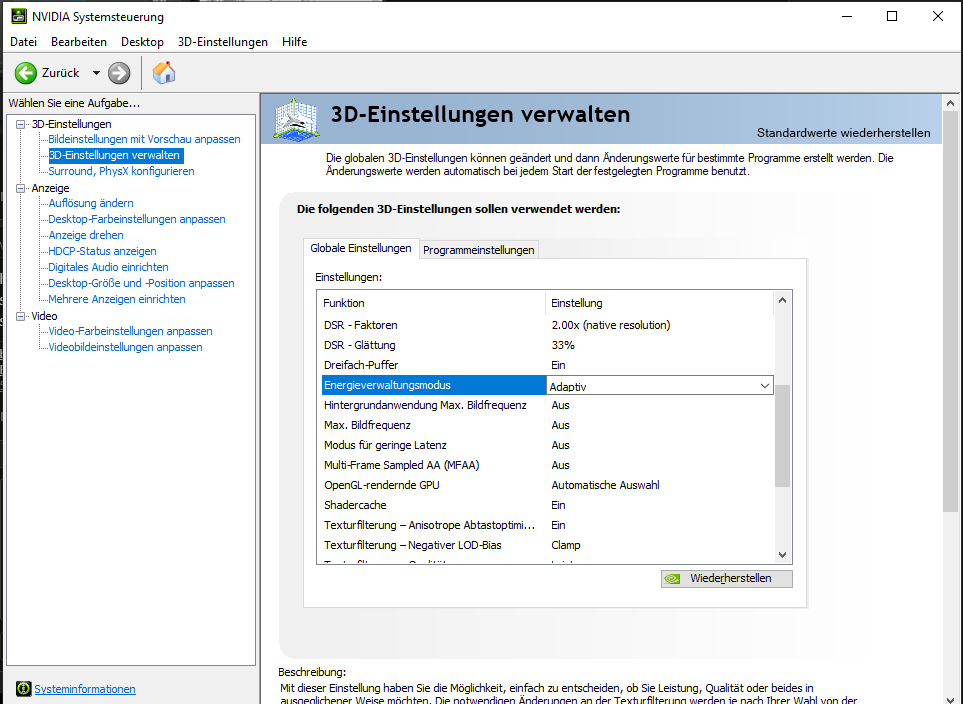Click the Clamp setting value
The width and height of the screenshot is (963, 704).
(x=566, y=546)
